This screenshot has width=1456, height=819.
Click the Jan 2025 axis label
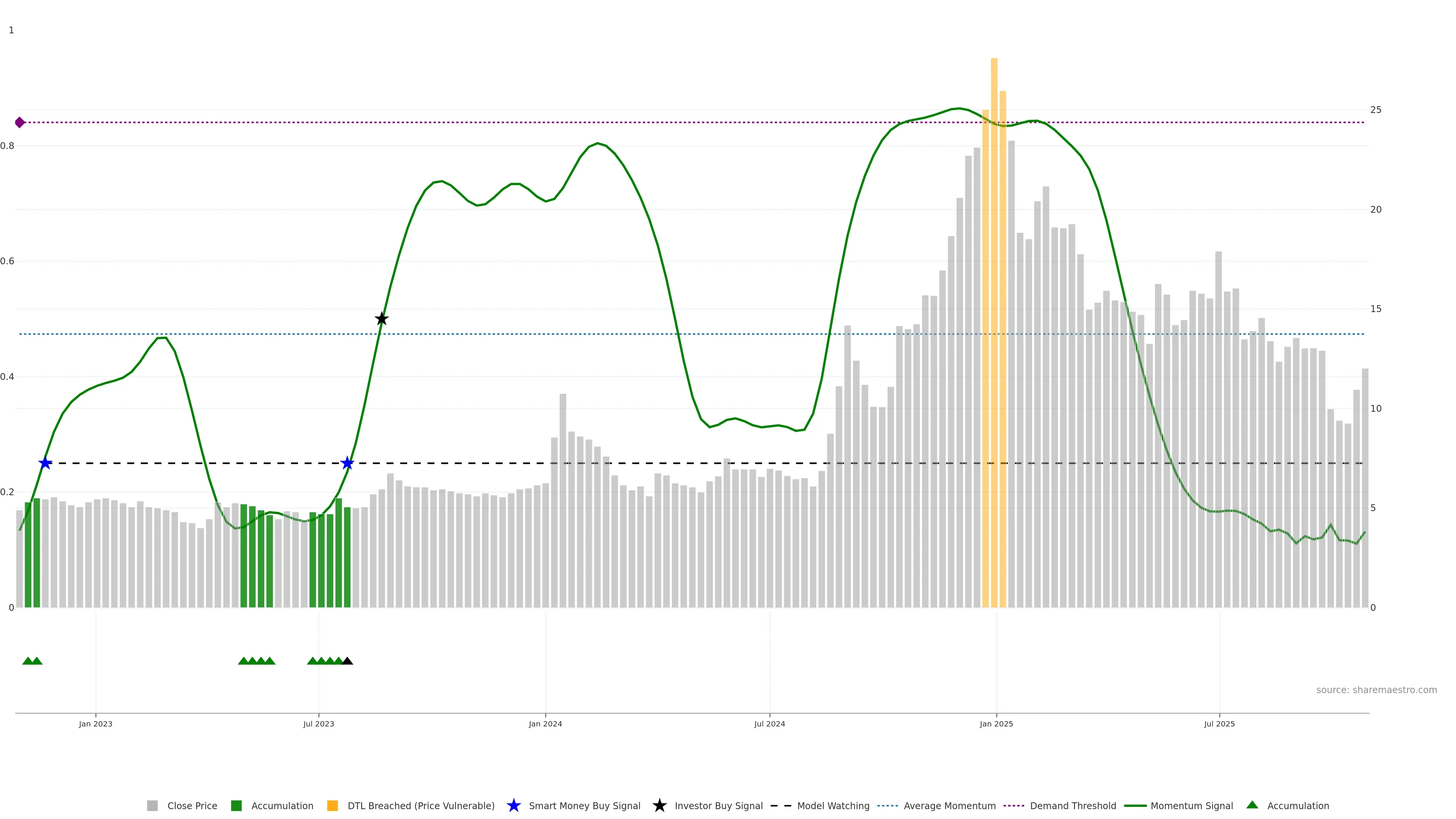point(996,723)
